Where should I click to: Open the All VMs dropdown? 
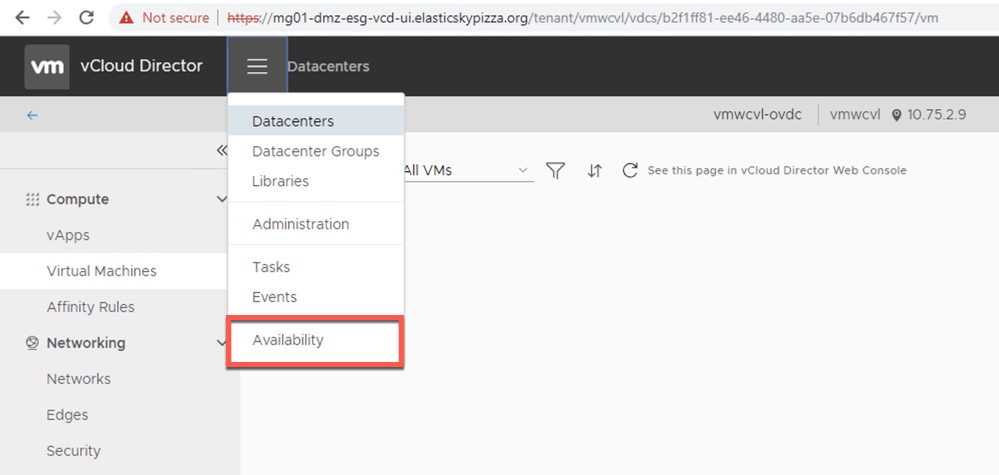tap(466, 170)
